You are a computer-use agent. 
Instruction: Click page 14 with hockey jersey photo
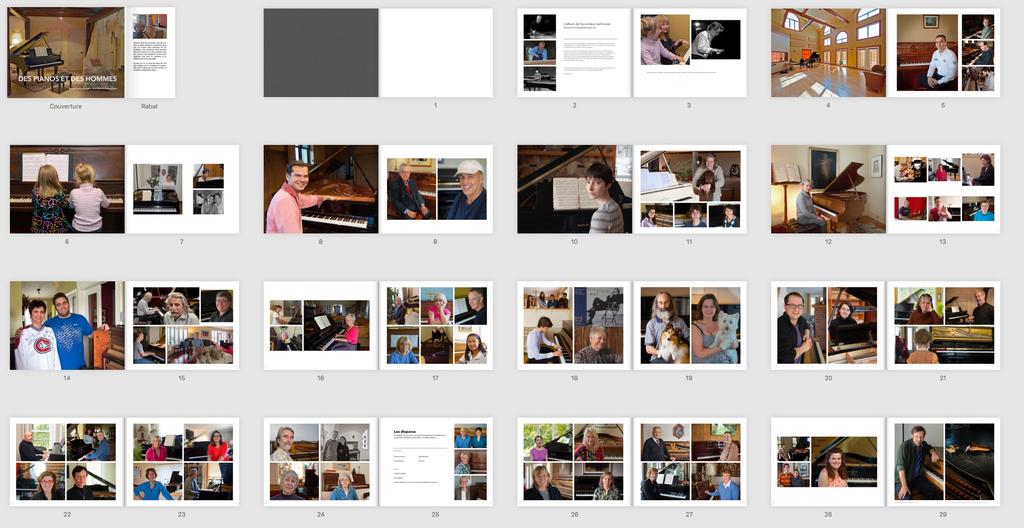pos(67,325)
